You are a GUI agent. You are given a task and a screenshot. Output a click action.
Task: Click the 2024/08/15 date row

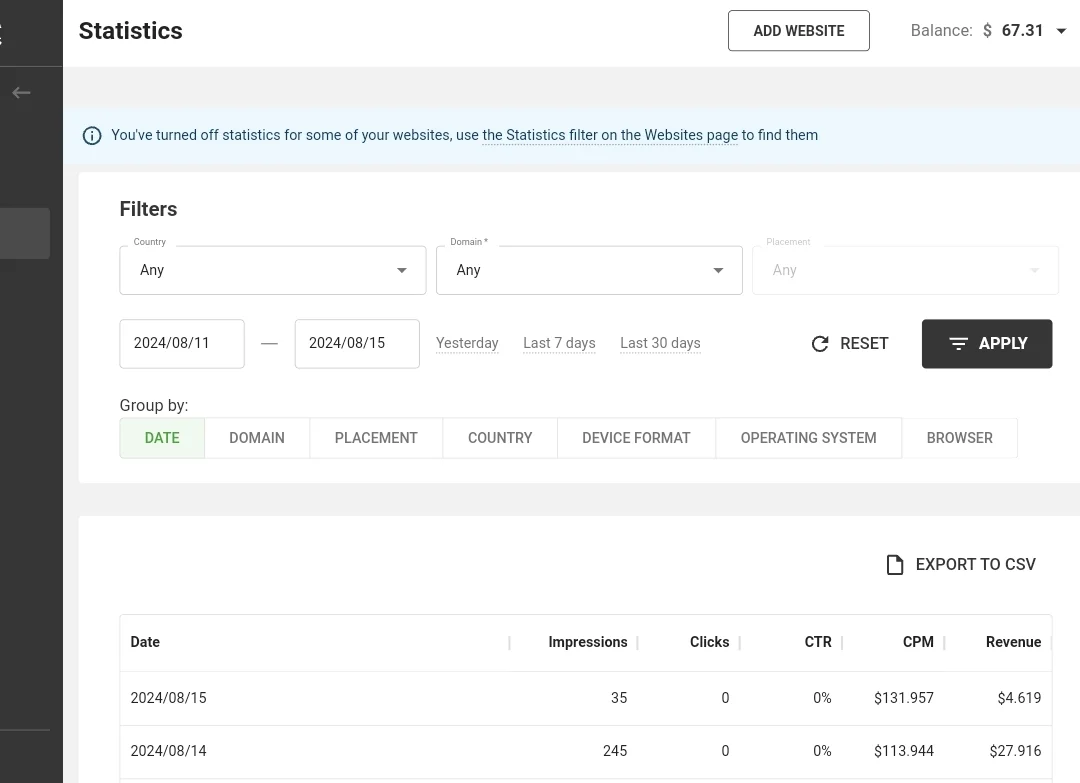click(585, 698)
